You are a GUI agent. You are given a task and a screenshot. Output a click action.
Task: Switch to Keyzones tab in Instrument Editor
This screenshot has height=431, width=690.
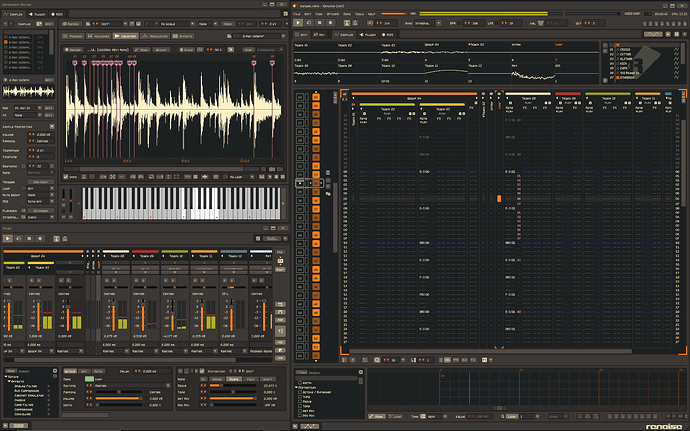[99, 36]
